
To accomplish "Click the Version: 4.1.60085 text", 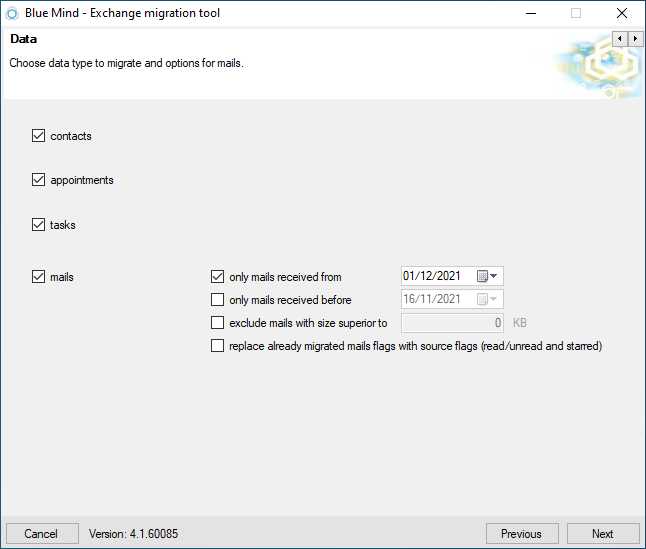I will (133, 534).
